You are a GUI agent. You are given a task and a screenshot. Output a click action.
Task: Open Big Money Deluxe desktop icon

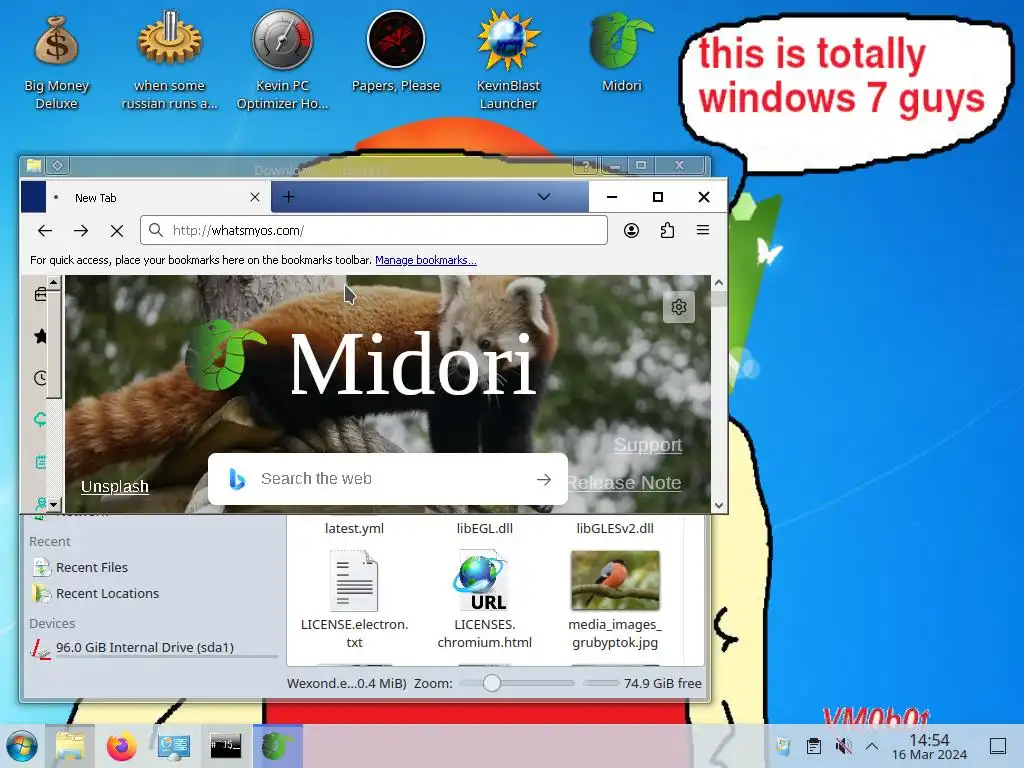tap(56, 62)
